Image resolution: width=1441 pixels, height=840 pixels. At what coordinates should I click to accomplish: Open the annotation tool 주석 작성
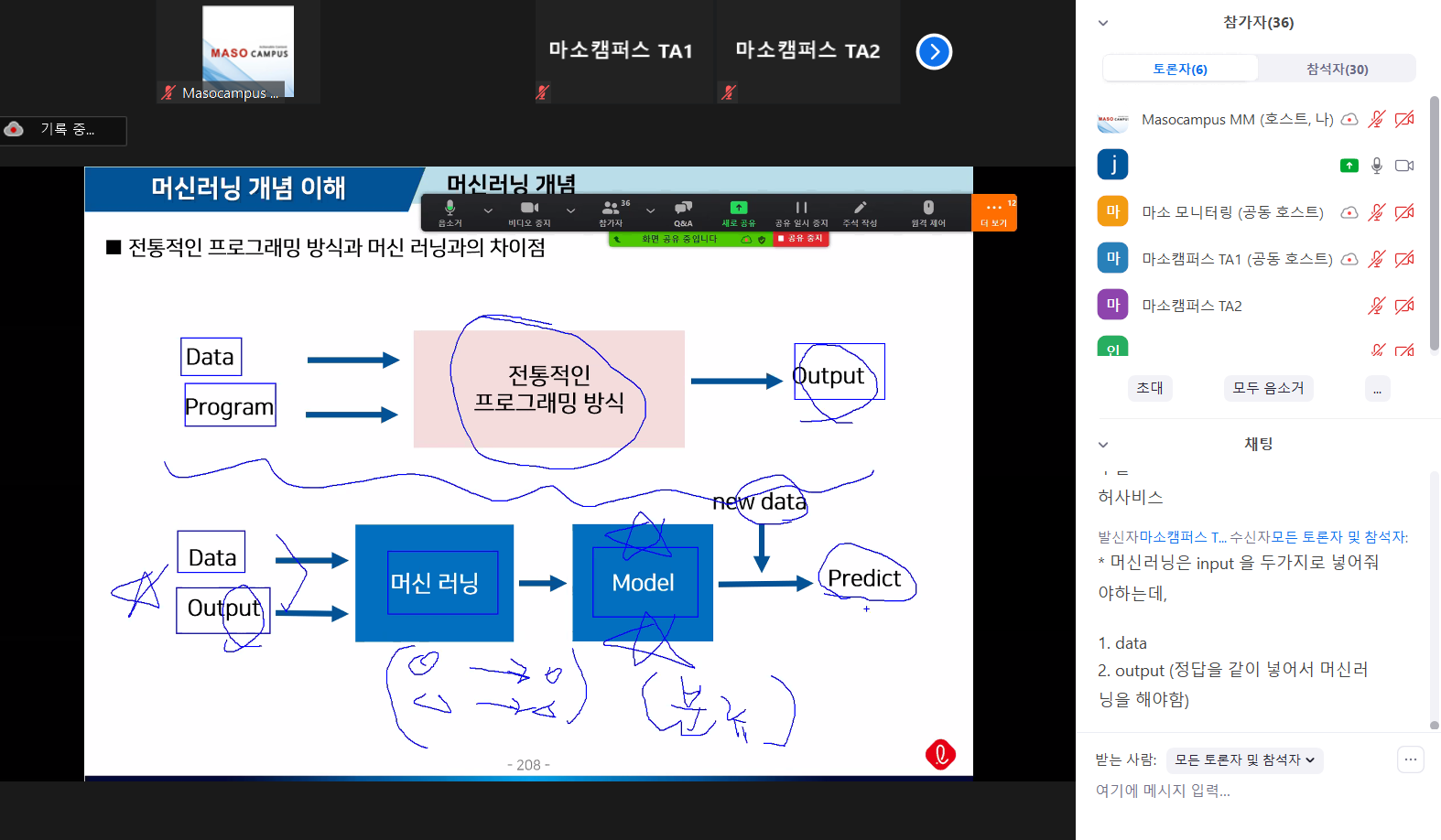[x=860, y=212]
